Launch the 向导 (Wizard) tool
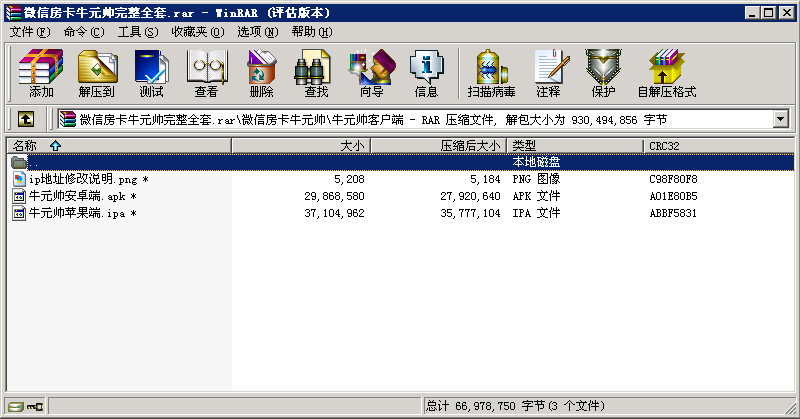 click(x=371, y=74)
